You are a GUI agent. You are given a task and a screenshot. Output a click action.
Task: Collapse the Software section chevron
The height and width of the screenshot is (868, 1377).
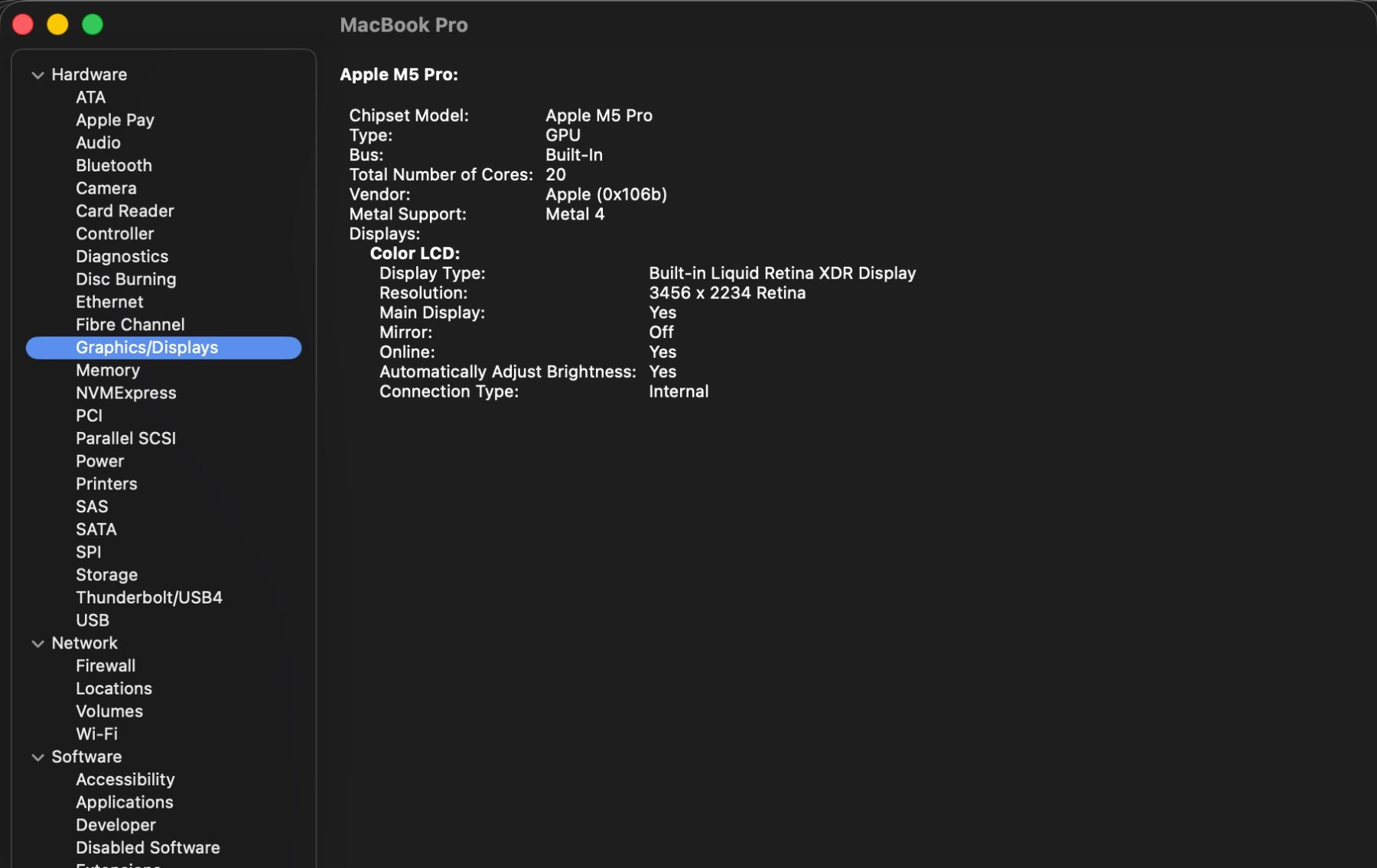tap(37, 757)
